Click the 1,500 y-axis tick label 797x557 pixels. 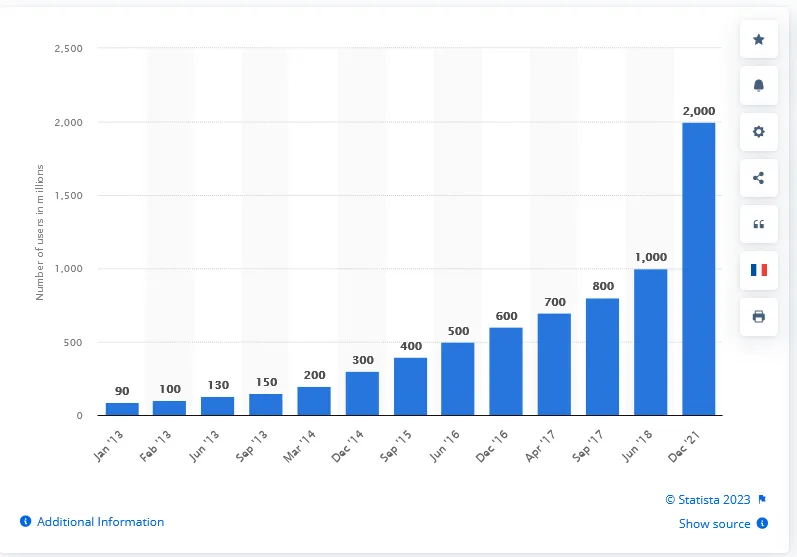coord(68,196)
